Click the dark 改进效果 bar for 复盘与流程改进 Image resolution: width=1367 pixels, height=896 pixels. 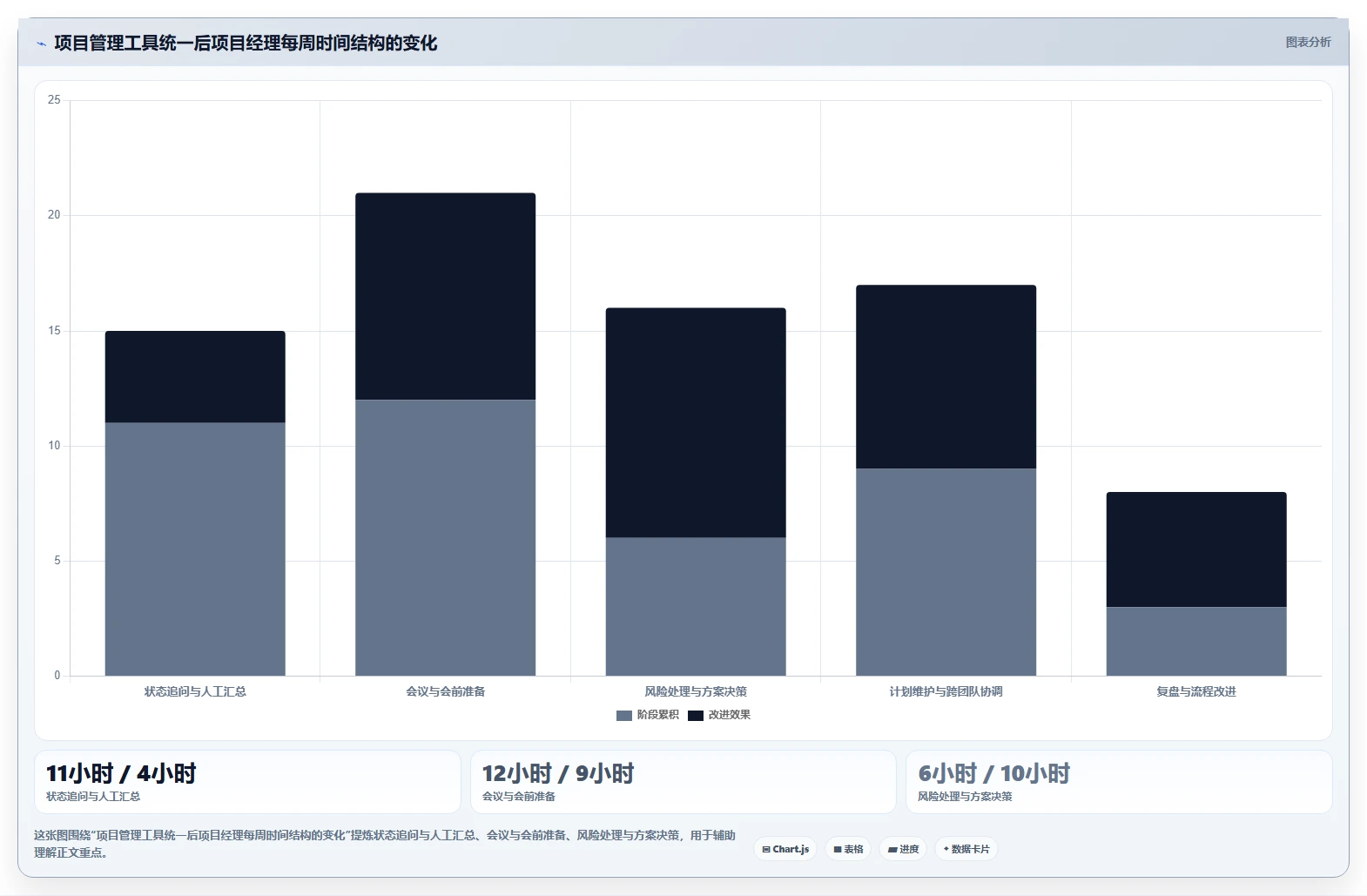(x=1196, y=549)
